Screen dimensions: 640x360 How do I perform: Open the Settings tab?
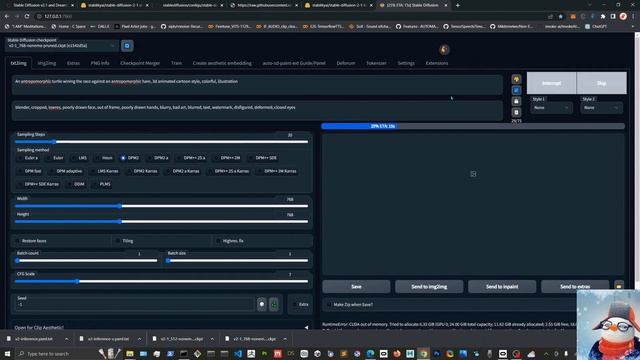(406, 63)
